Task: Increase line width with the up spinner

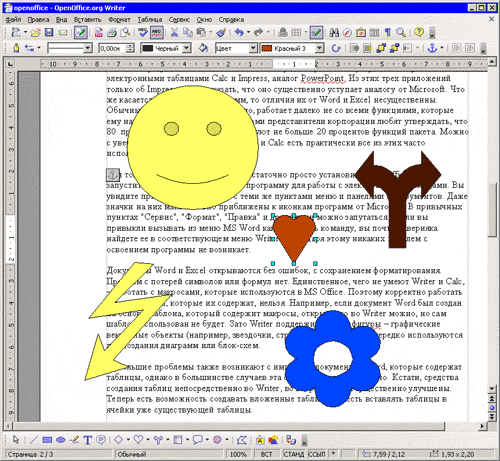Action: pyautogui.click(x=130, y=46)
